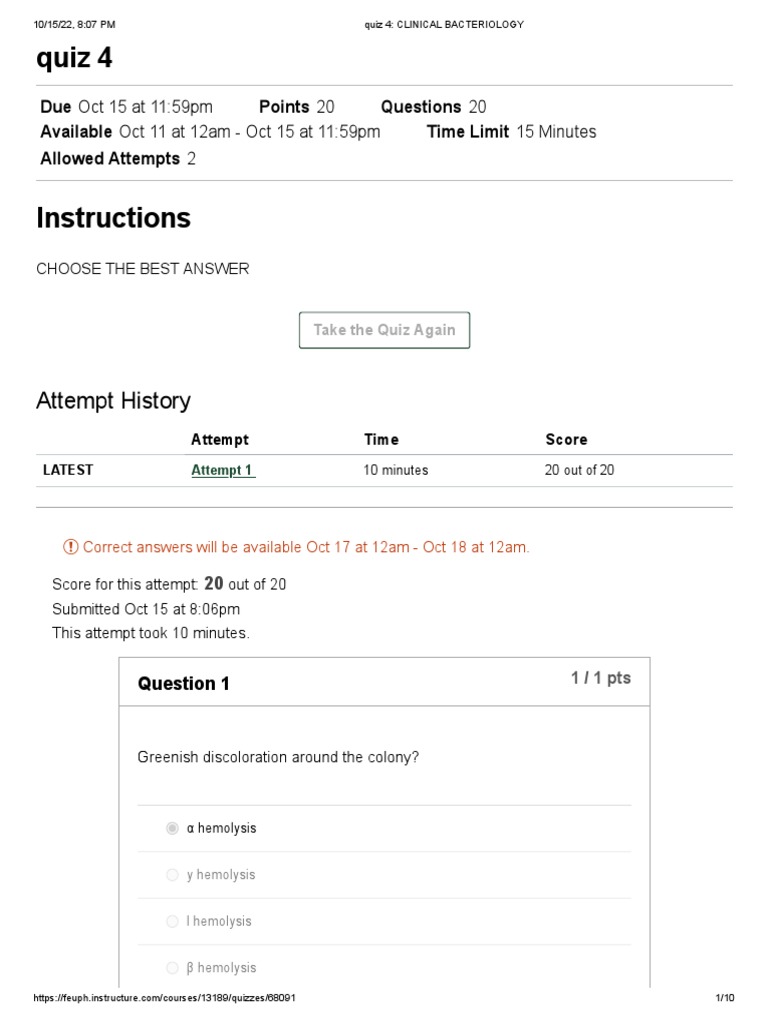Click the Question 1 header
Image resolution: width=768 pixels, height=1024 pixels.
pos(184,684)
